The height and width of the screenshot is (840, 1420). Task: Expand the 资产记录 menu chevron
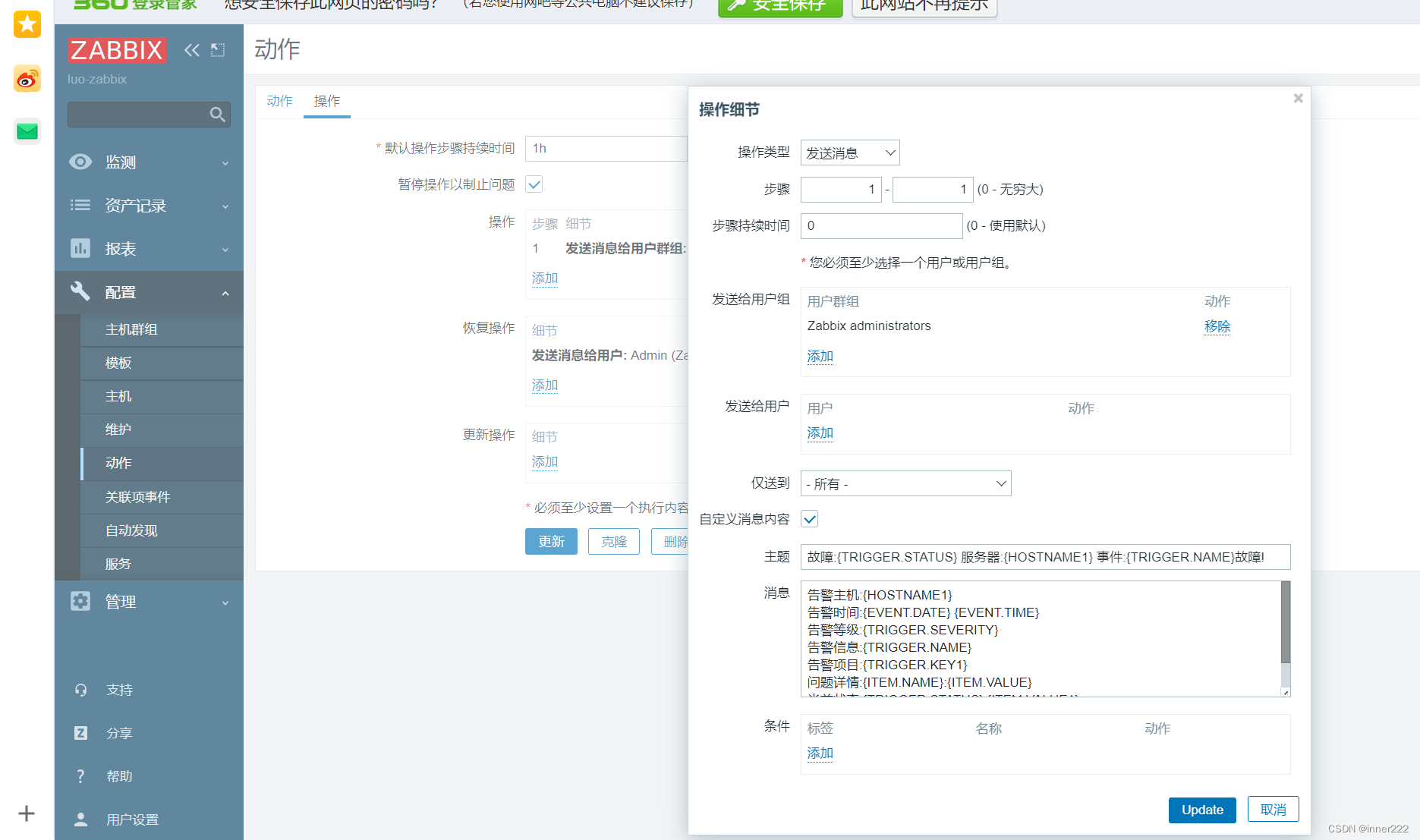[225, 206]
